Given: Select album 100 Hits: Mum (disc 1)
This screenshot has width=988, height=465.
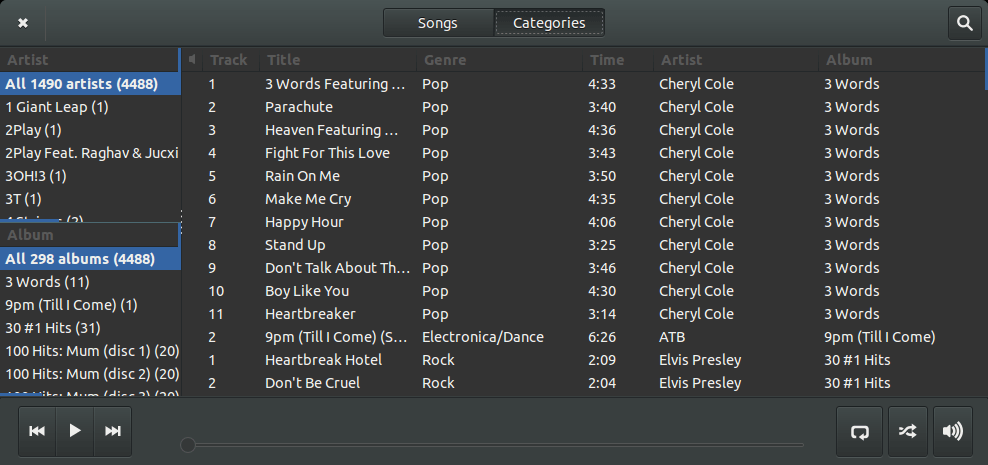Looking at the screenshot, I should [x=90, y=351].
